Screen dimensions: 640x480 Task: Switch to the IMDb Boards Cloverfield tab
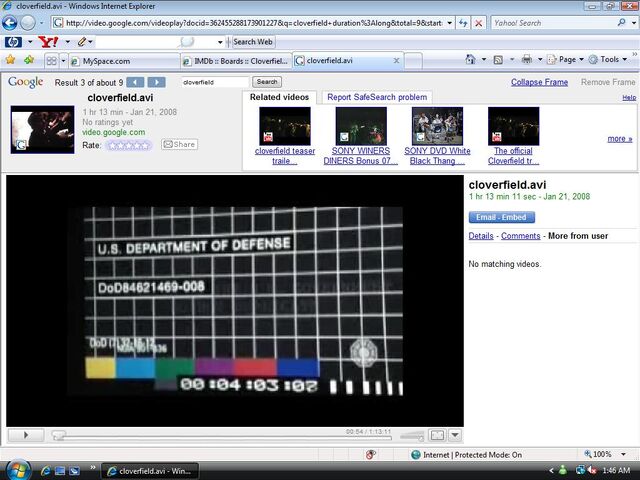pos(236,61)
